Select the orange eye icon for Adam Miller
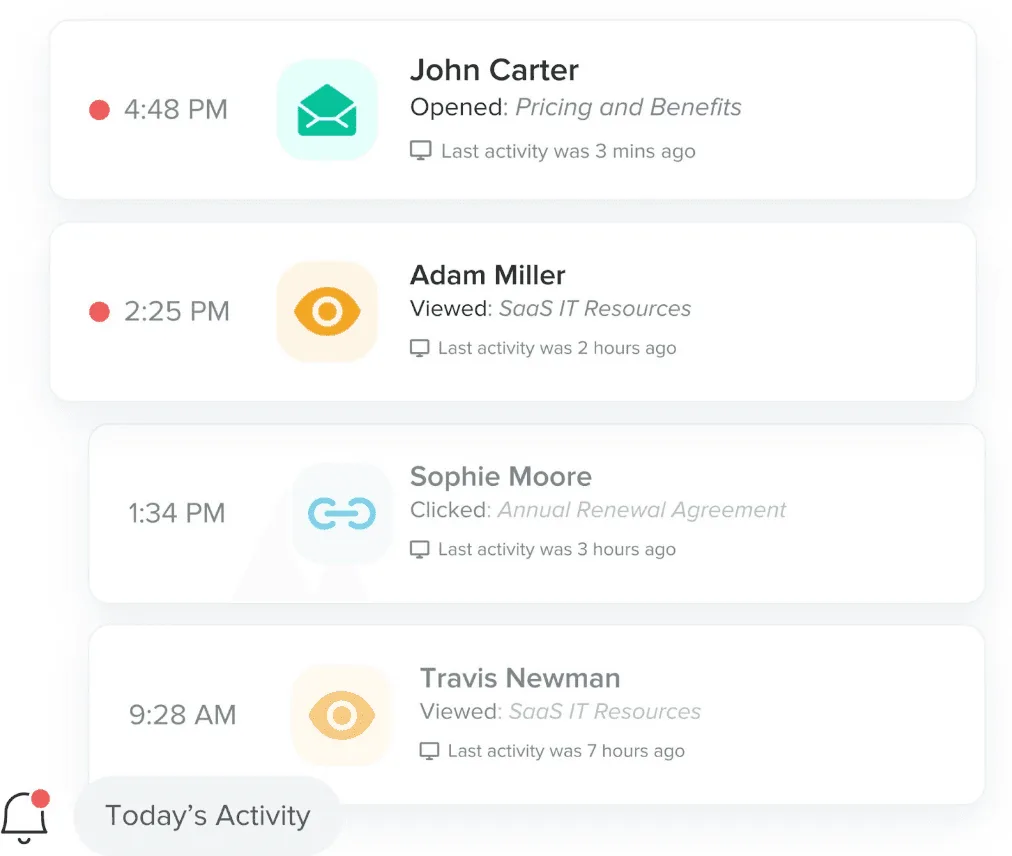This screenshot has height=856, width=1012. tap(327, 311)
